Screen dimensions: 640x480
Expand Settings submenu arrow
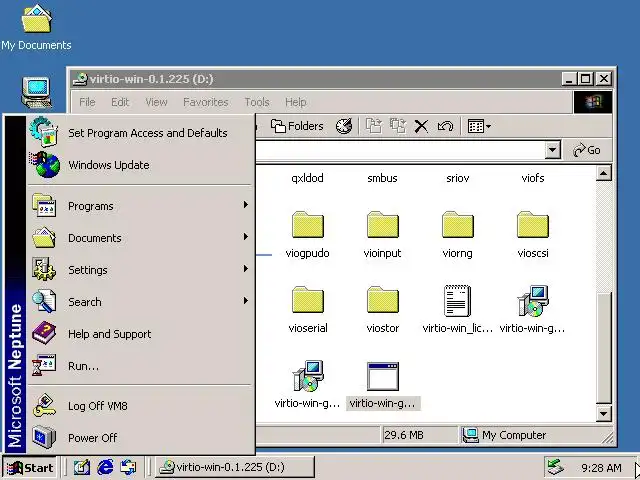pos(245,269)
